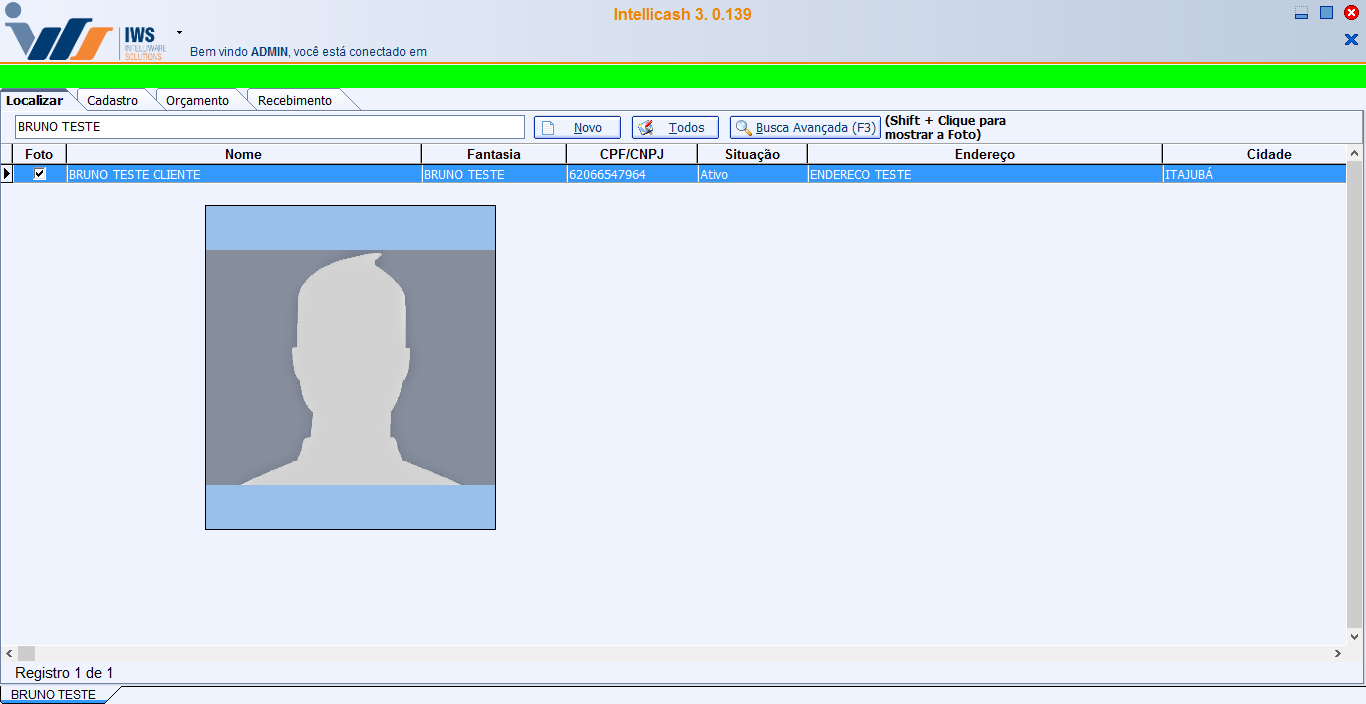
Task: Focus the search field containing BRUNO TESTE
Action: click(x=270, y=127)
